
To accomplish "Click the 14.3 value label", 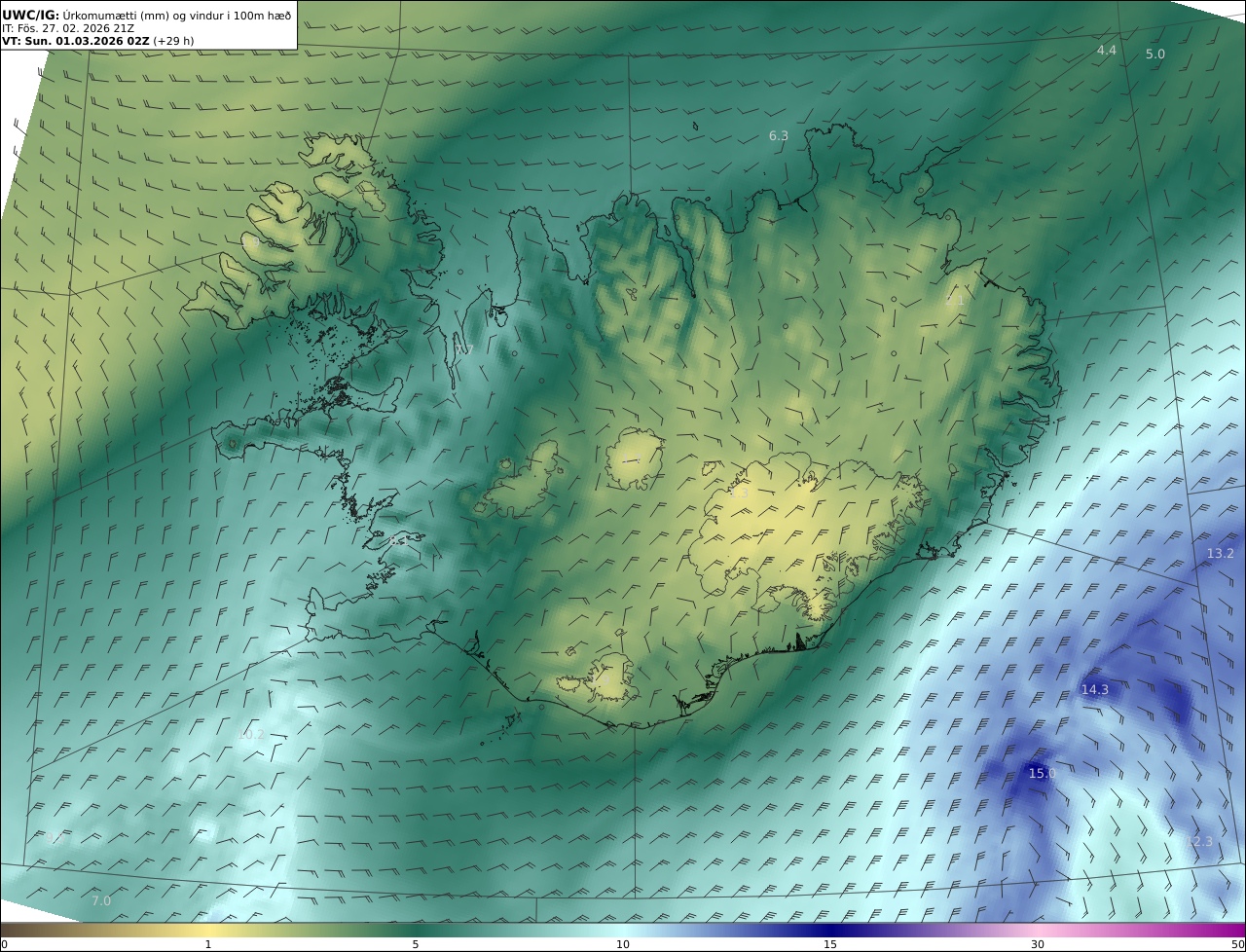I will pos(1095,690).
